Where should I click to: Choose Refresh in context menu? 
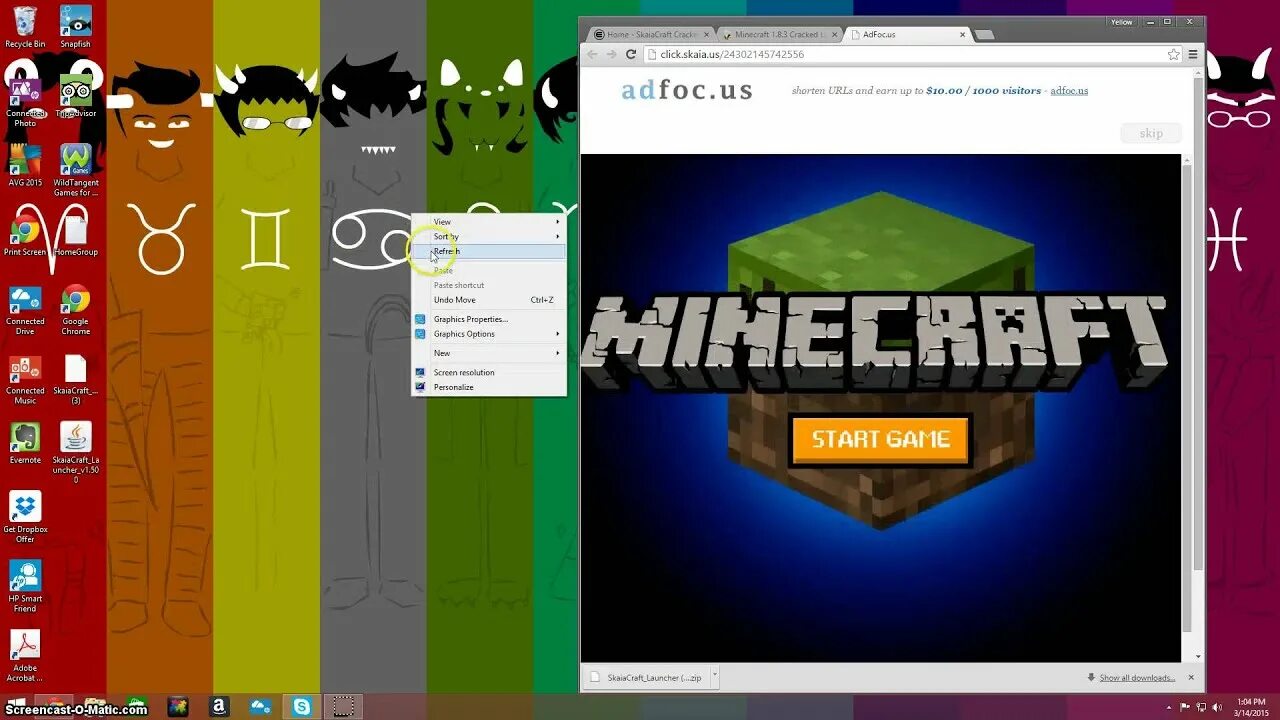pyautogui.click(x=489, y=251)
